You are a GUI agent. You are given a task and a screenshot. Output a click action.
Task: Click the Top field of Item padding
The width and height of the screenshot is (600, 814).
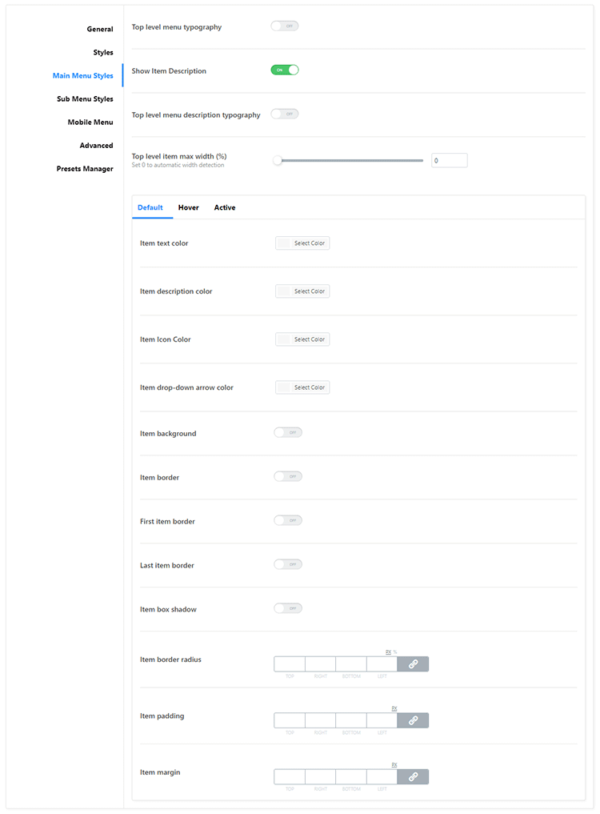[290, 720]
